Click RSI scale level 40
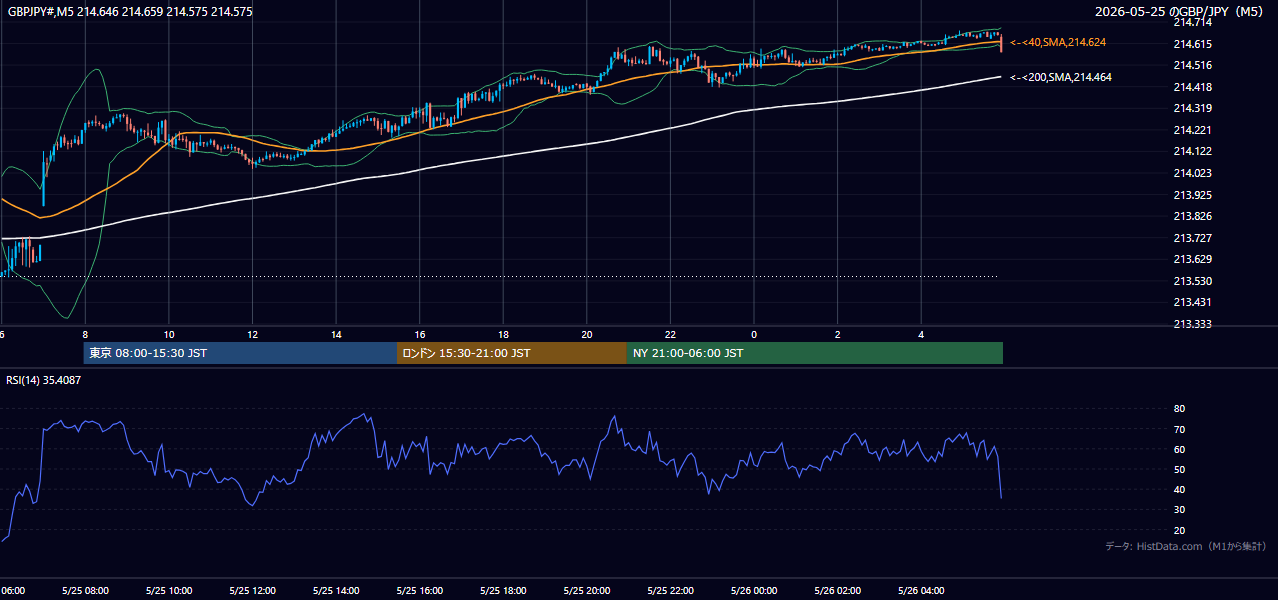 click(1179, 489)
